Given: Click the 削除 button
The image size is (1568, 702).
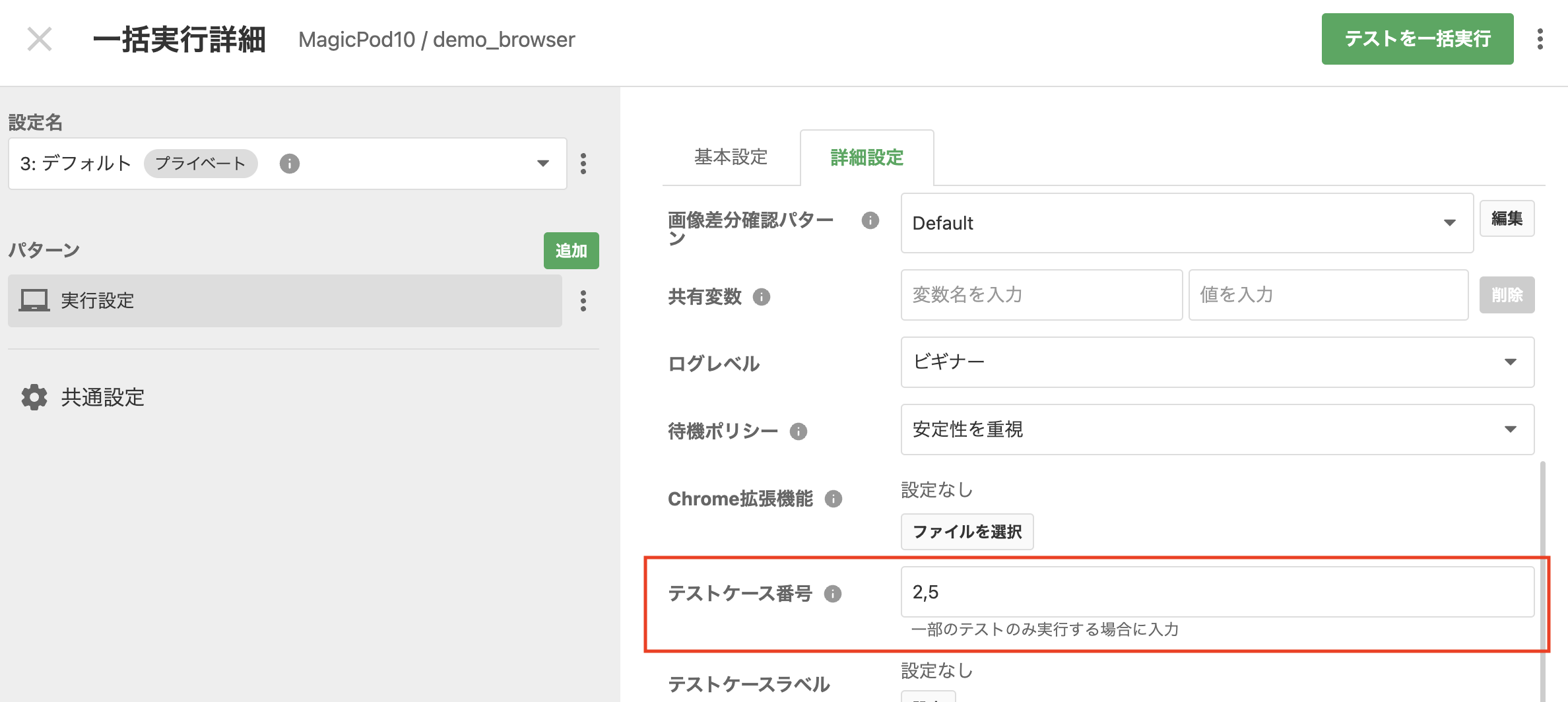Looking at the screenshot, I should click(x=1507, y=295).
